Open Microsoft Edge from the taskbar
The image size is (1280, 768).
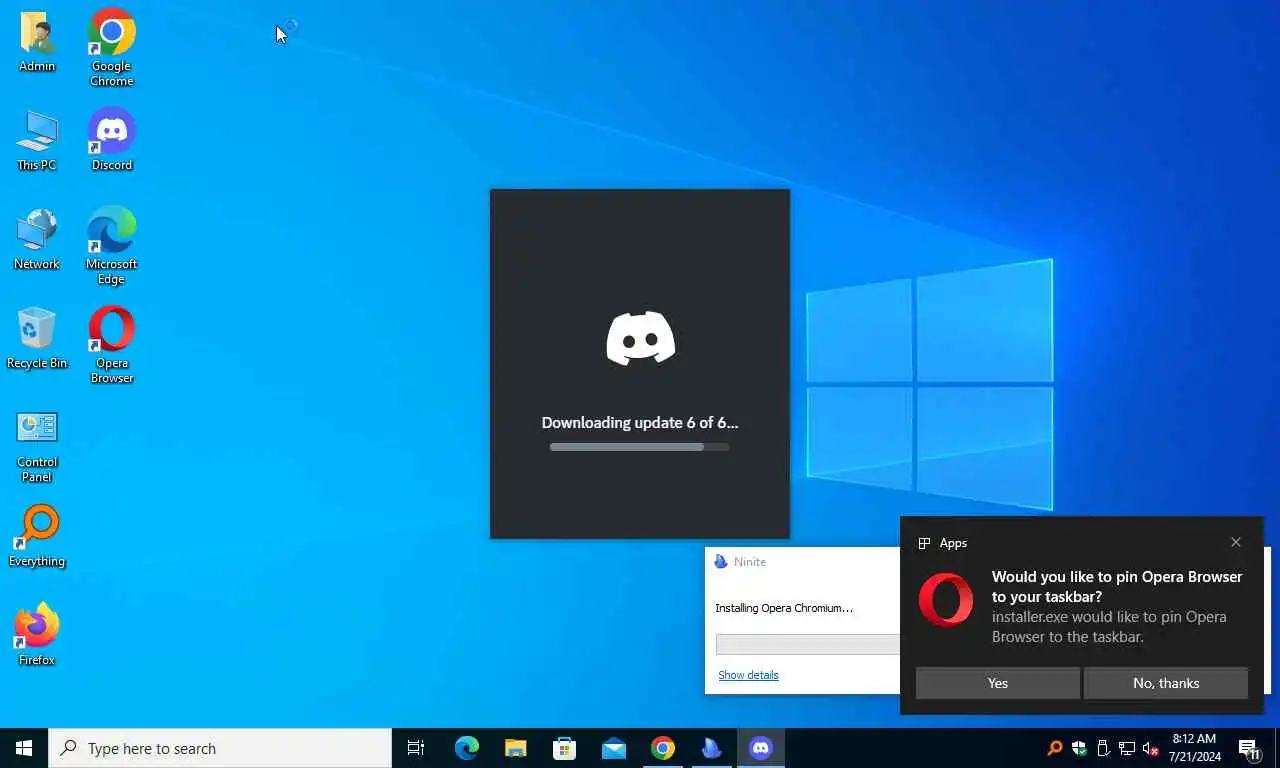tap(467, 748)
